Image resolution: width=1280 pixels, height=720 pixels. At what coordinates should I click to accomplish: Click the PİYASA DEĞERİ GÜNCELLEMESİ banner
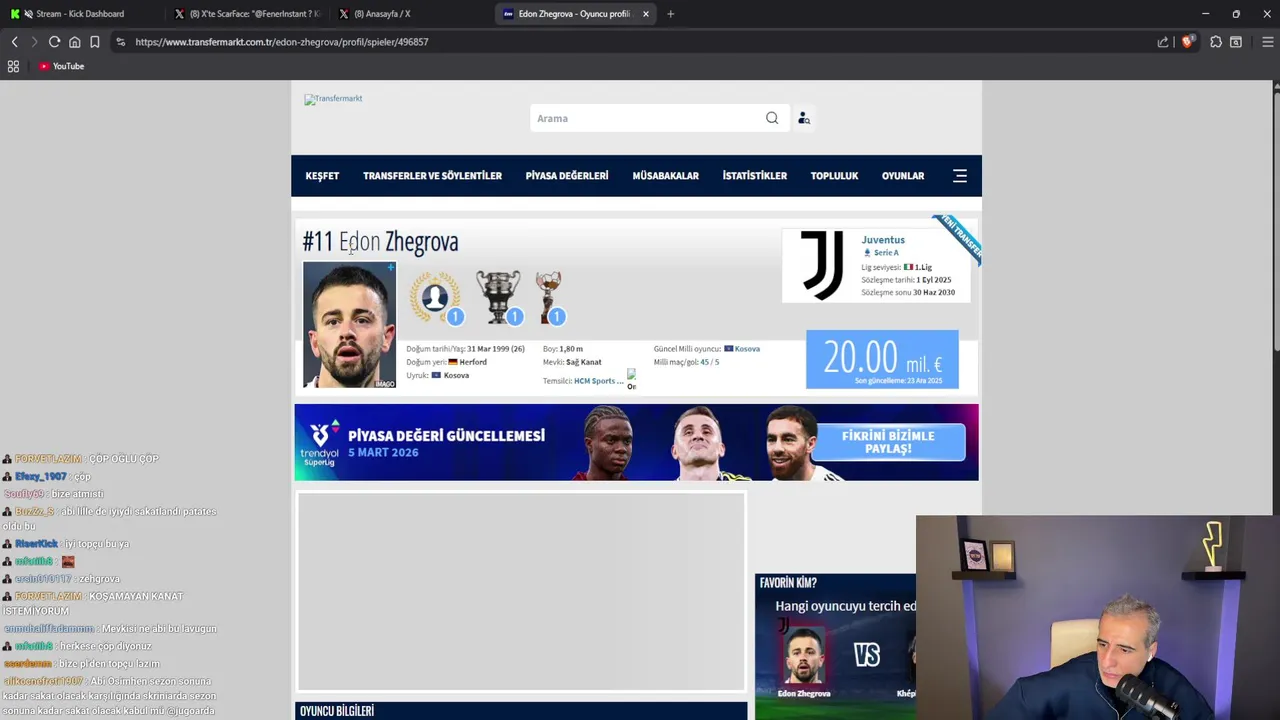[636, 442]
